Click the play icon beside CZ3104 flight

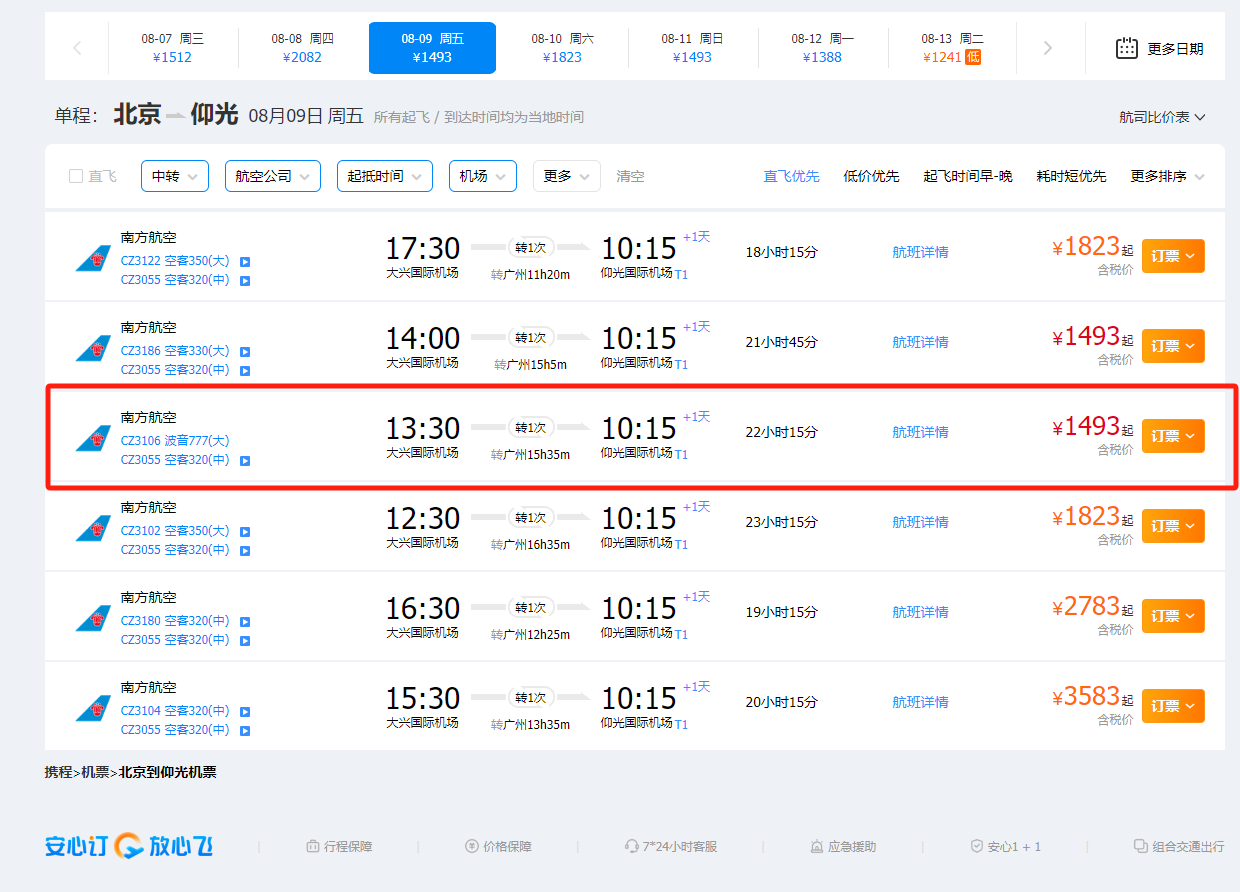[245, 712]
